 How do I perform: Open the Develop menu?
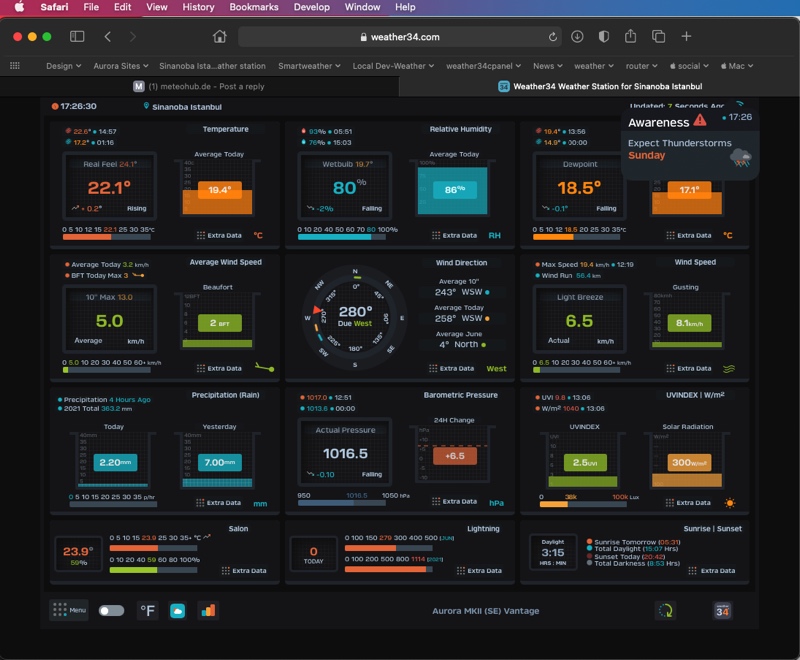point(311,7)
